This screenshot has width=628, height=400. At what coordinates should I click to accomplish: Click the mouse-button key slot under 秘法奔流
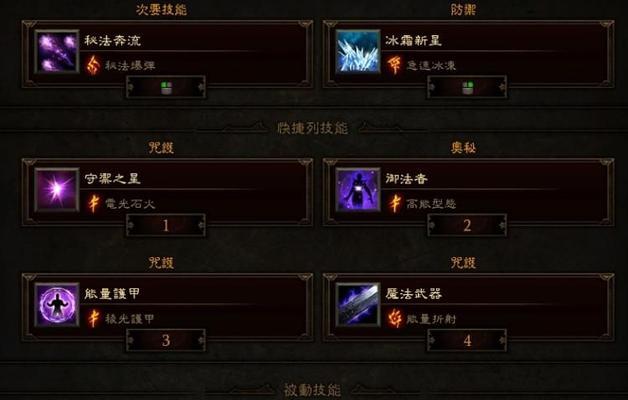tap(166, 87)
